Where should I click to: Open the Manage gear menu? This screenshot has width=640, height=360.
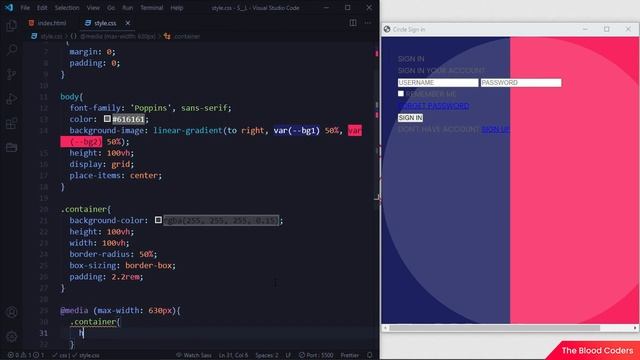(x=11, y=336)
